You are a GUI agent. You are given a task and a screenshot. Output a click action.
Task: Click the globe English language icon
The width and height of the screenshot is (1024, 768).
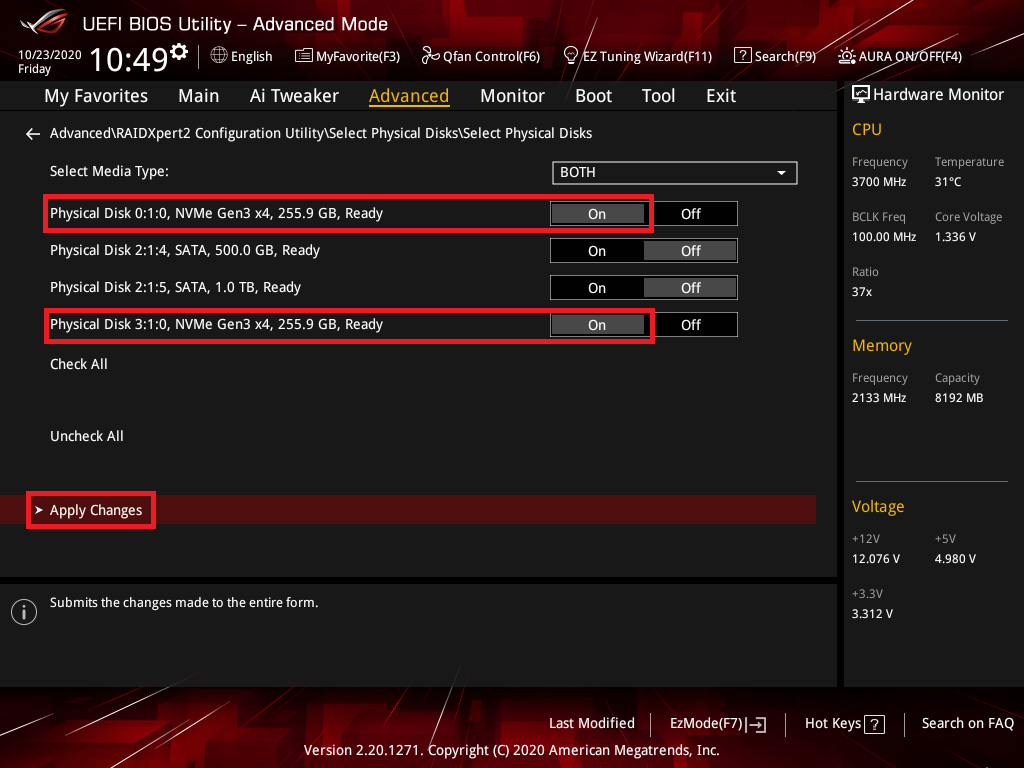click(x=219, y=56)
